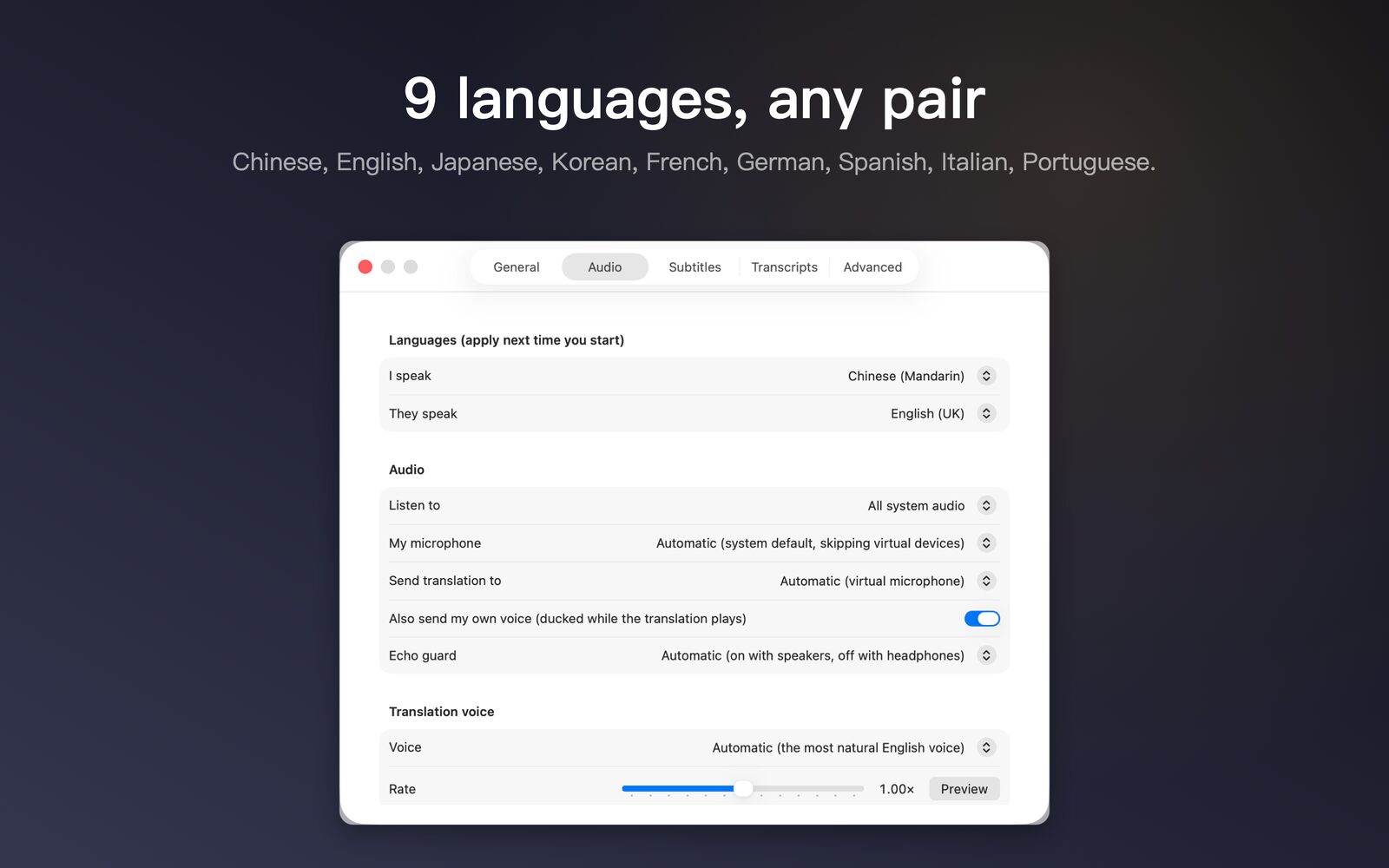Change the They speak language selection
The width and height of the screenshot is (1389, 868).
[x=986, y=414]
